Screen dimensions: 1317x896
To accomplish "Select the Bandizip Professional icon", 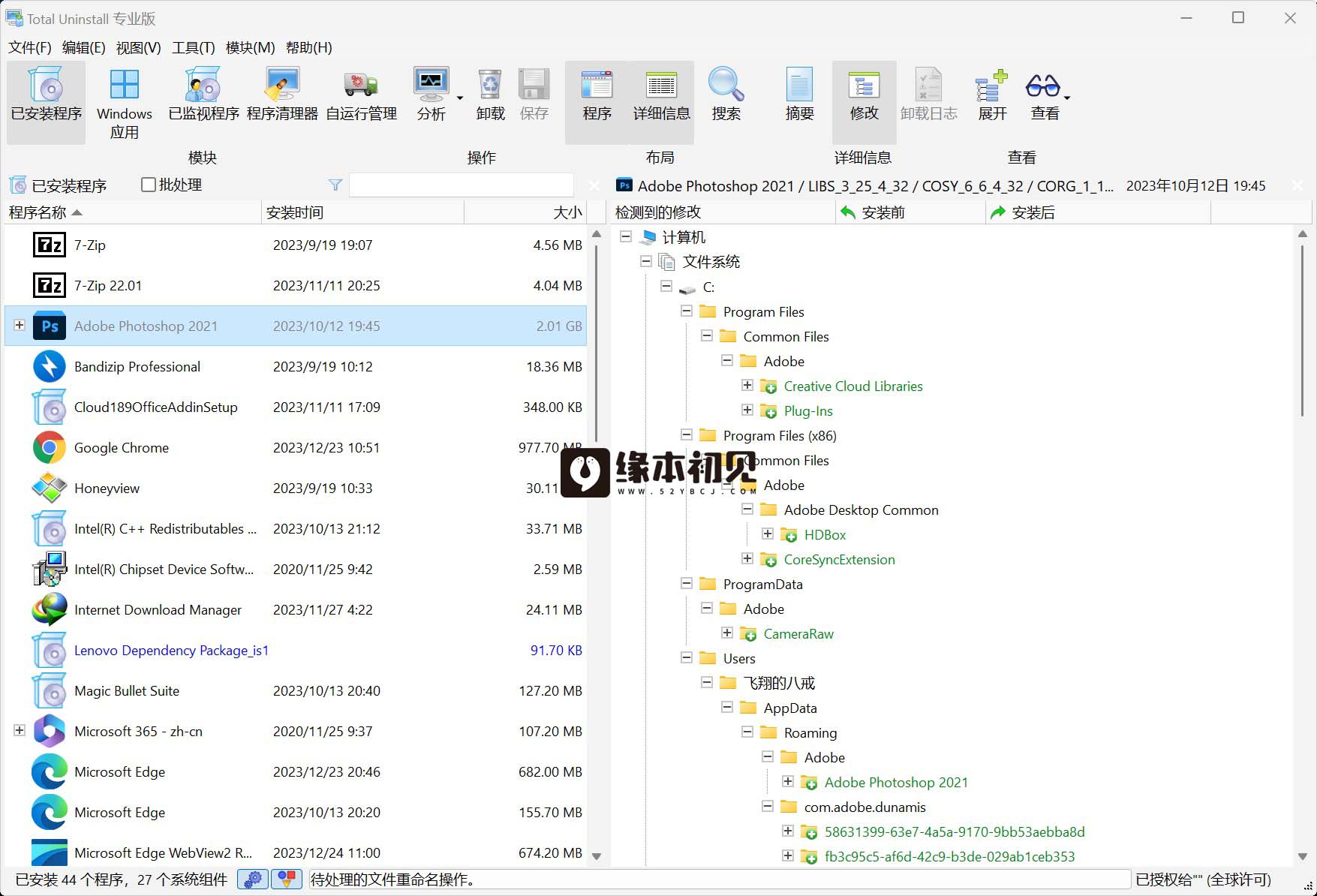I will [x=50, y=366].
